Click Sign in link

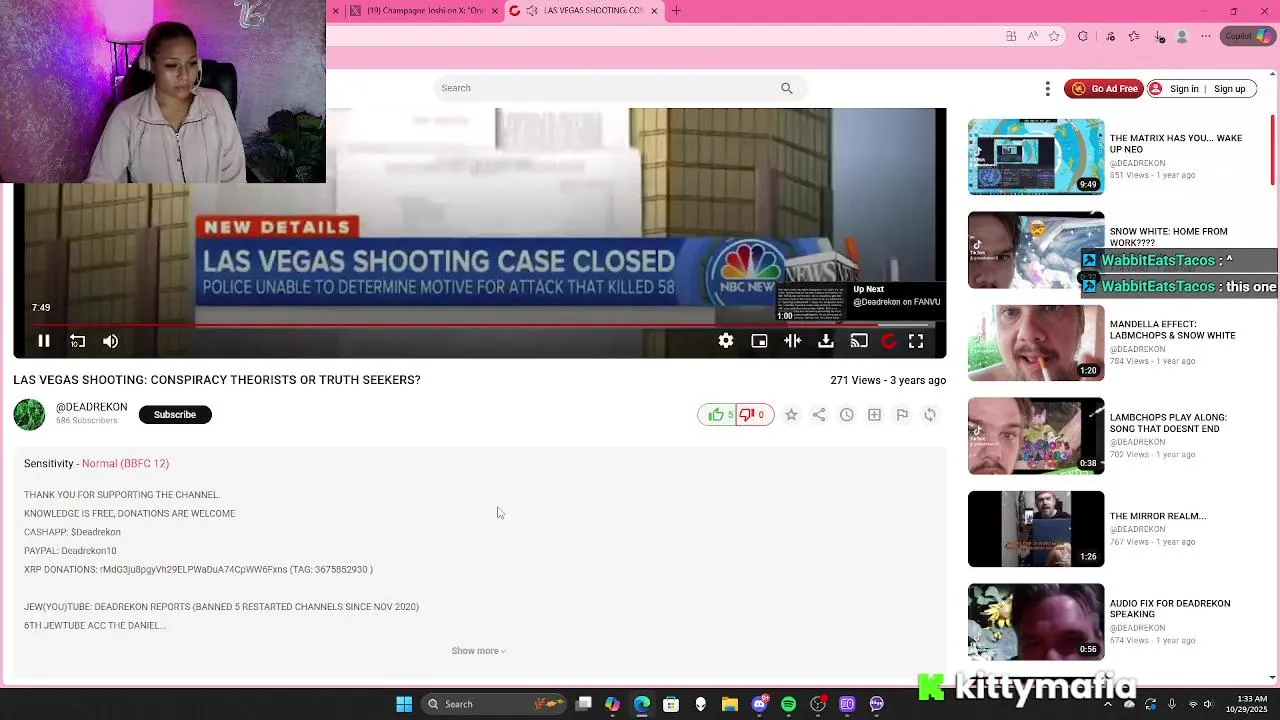(x=1184, y=89)
